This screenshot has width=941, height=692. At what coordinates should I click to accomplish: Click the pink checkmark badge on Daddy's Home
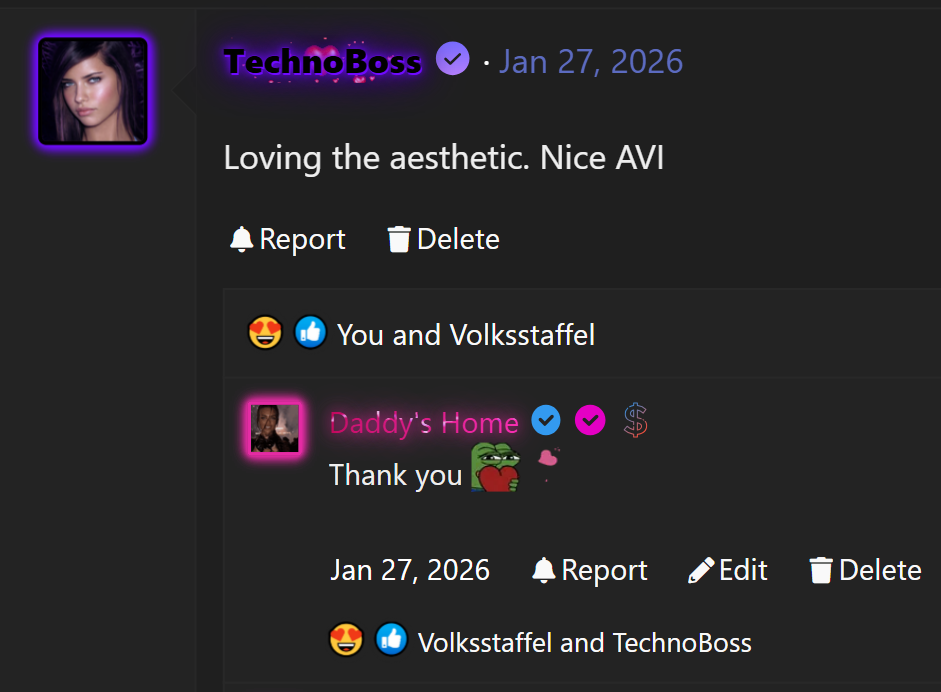pos(590,420)
